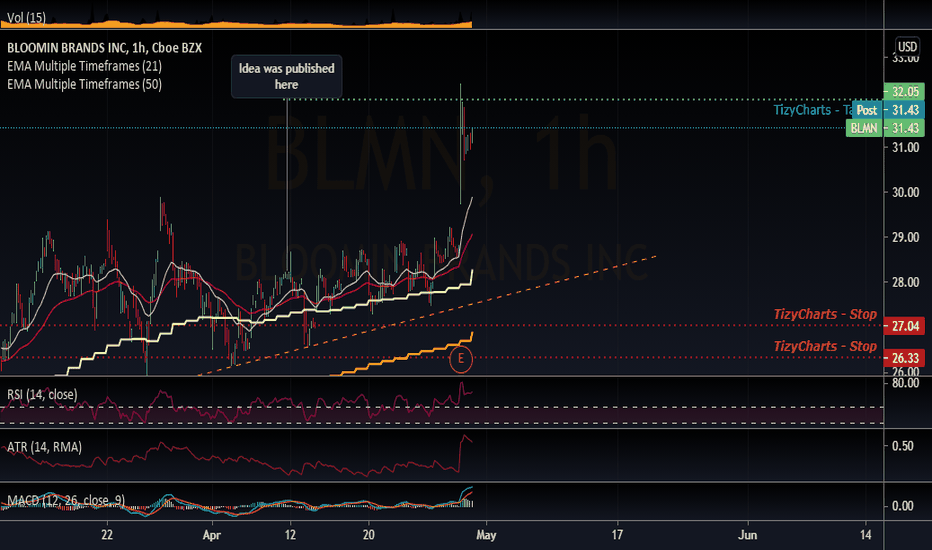Click the MACD (12, 26, close, 9) label
Image resolution: width=932 pixels, height=550 pixels.
coord(66,501)
